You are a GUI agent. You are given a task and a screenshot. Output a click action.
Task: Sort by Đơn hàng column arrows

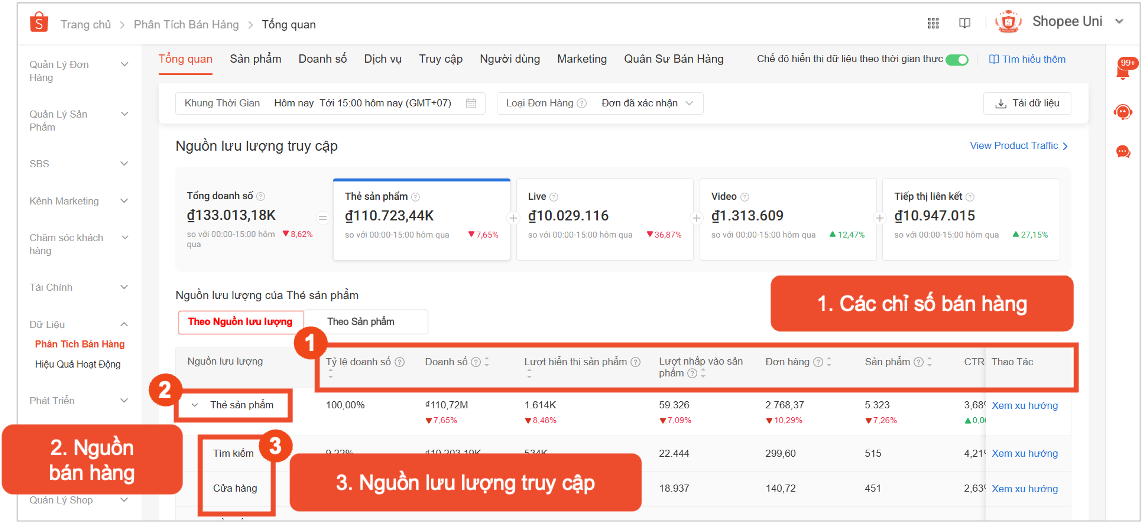click(829, 361)
